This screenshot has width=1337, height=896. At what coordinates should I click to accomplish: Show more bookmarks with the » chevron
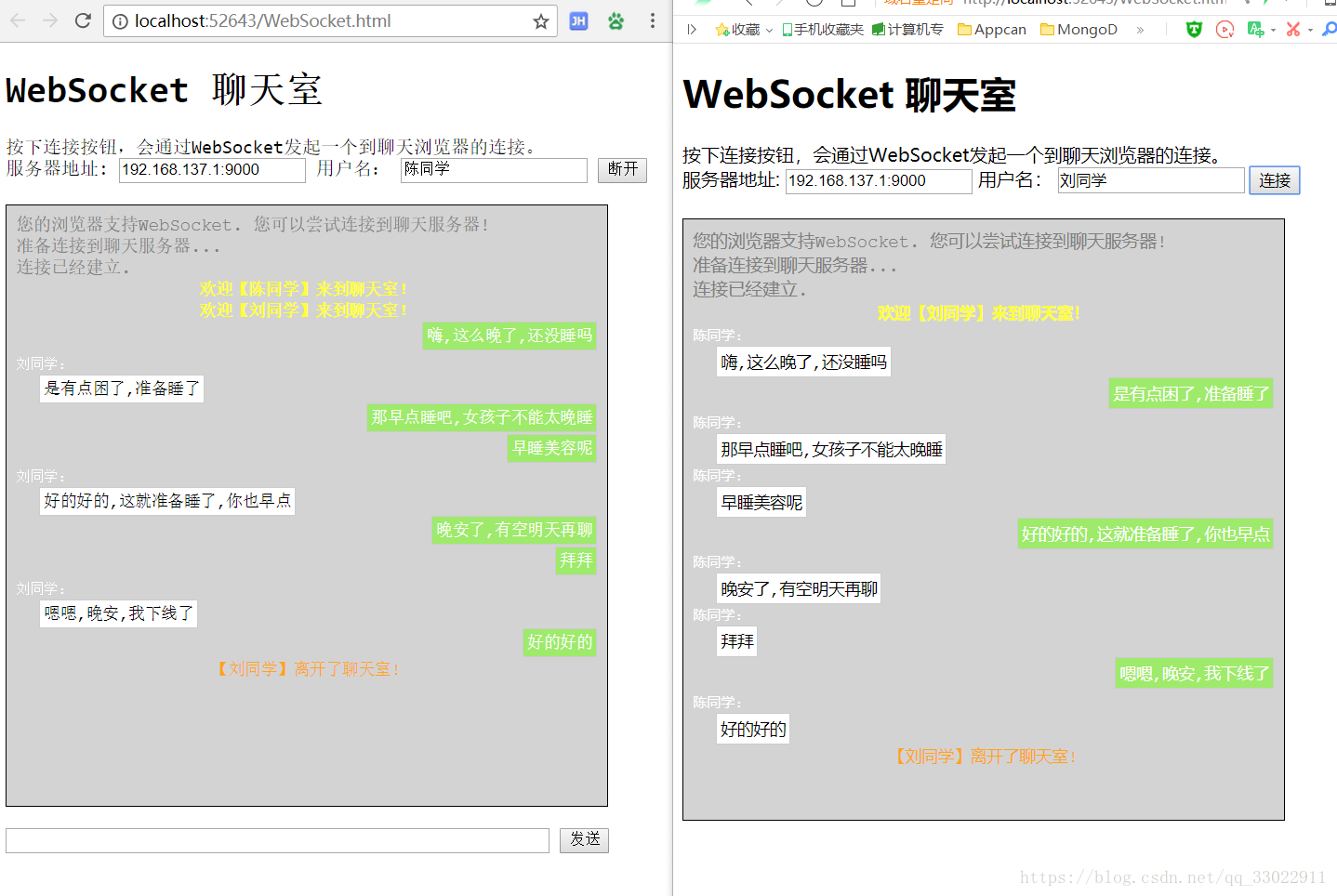click(1140, 30)
